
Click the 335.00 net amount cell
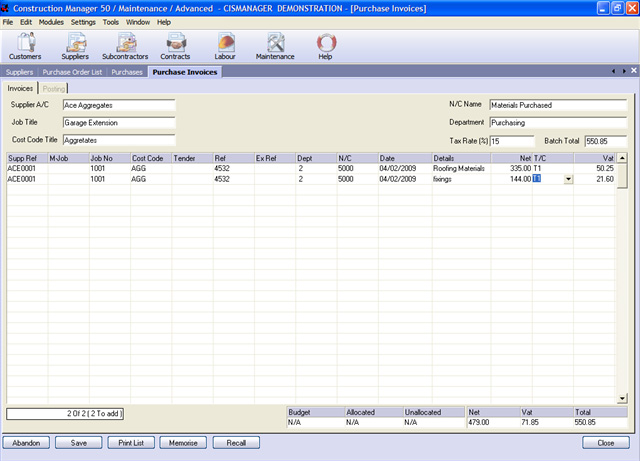(511, 168)
